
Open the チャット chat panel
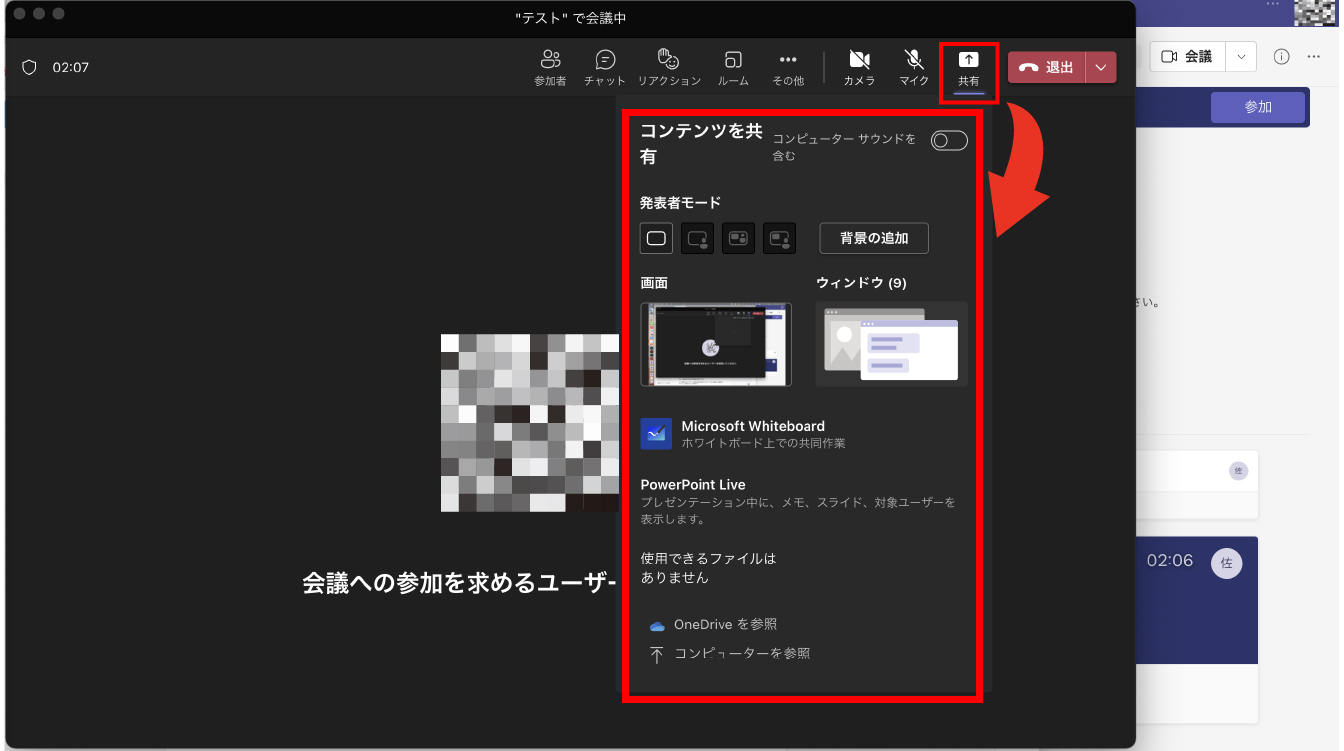coord(605,67)
